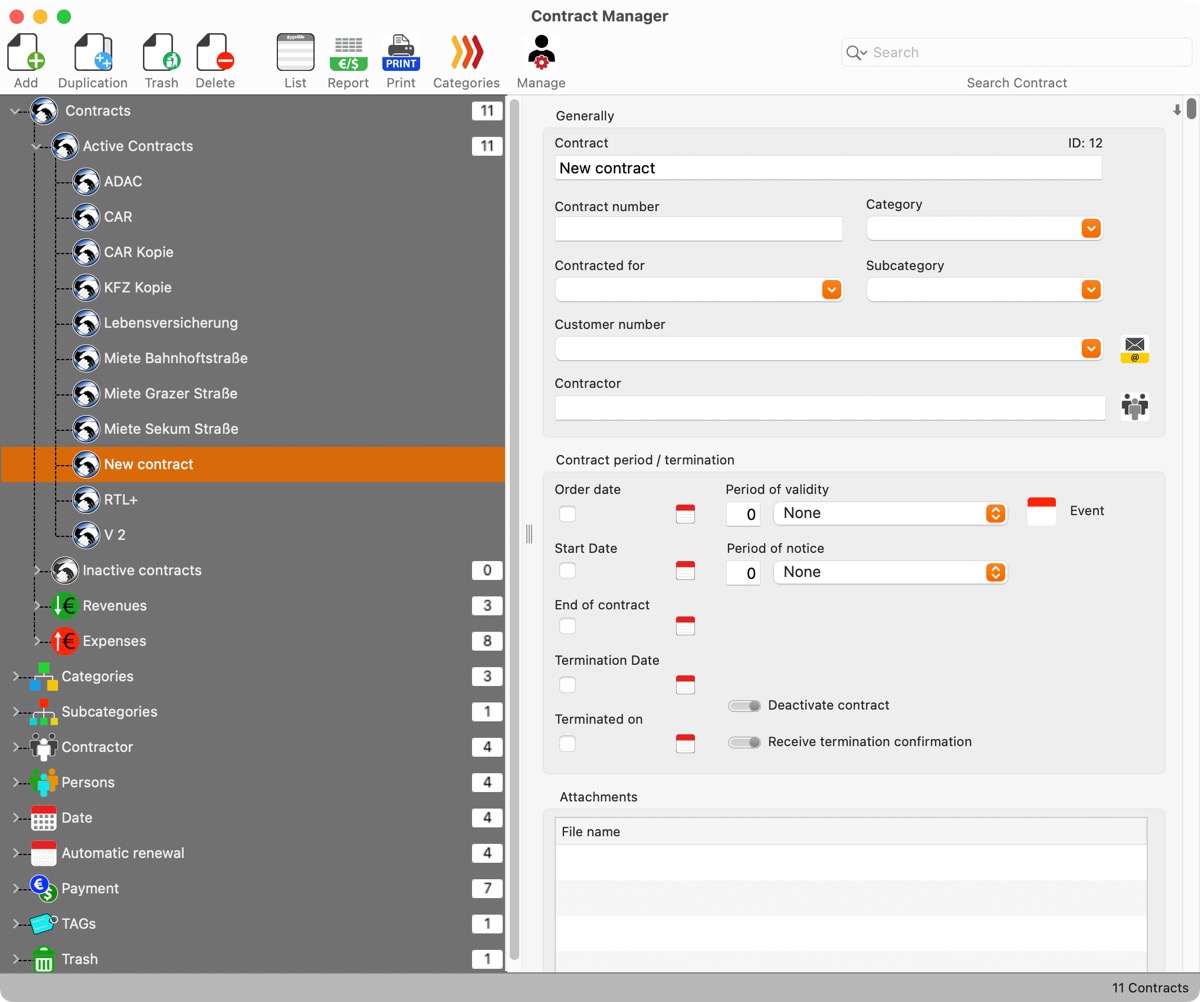Viewport: 1200px width, 1002px height.
Task: Expand the Inactive contracts tree node
Action: (37, 570)
